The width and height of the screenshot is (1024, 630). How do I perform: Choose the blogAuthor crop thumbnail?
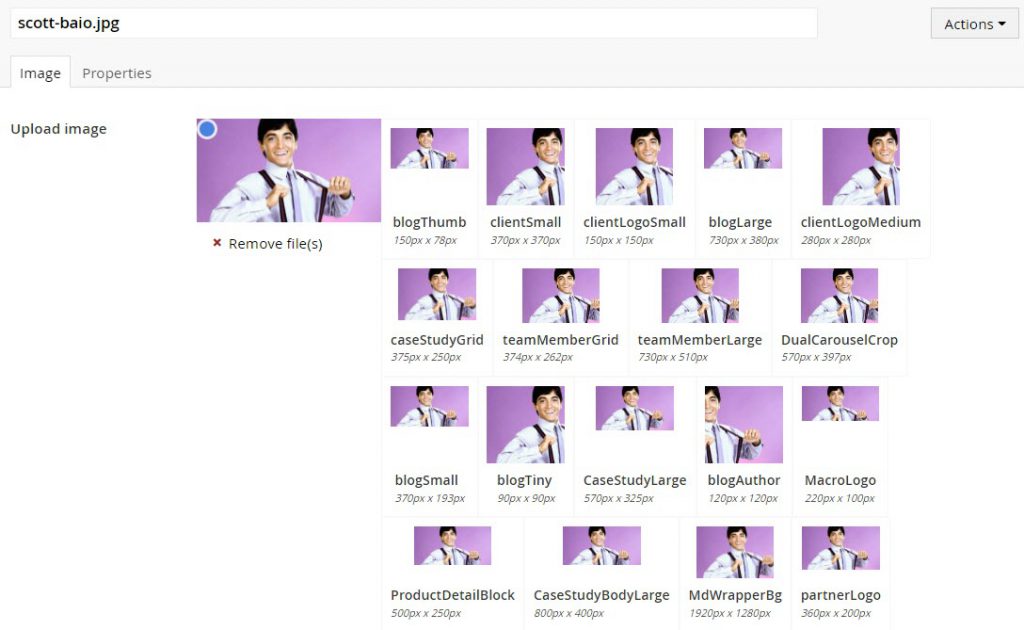point(743,424)
